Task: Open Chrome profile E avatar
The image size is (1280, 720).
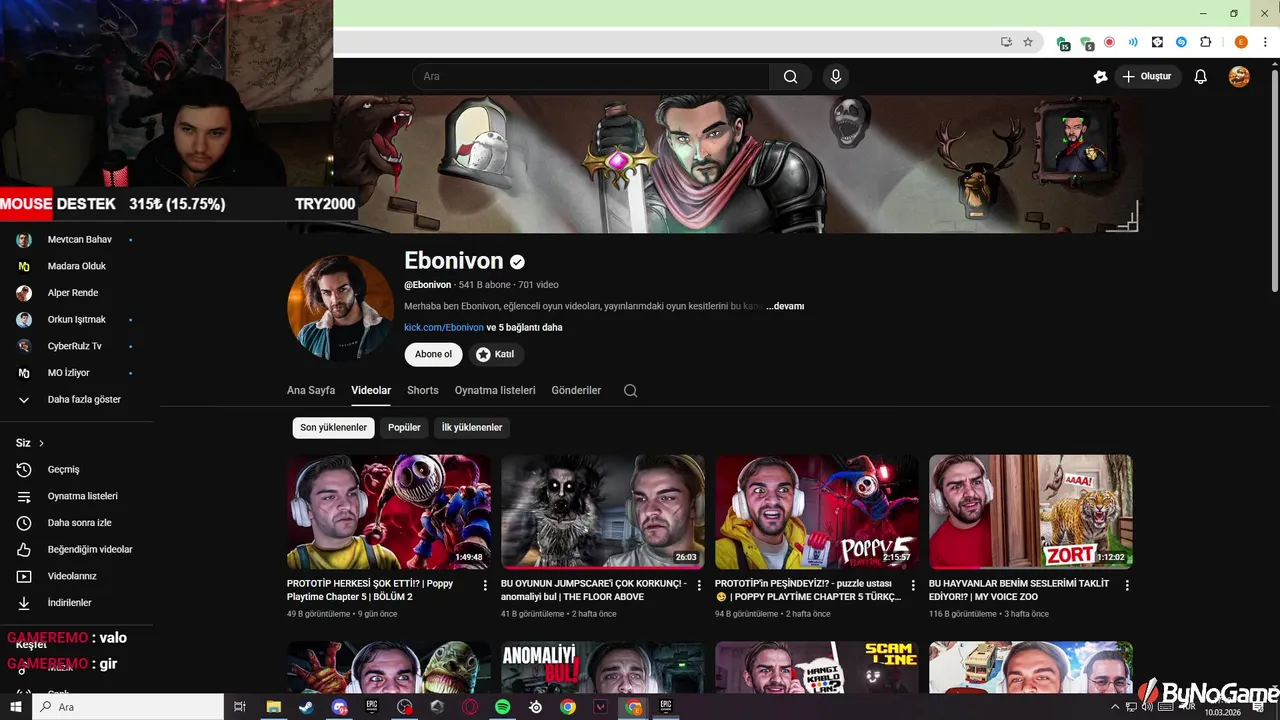Action: pyautogui.click(x=1241, y=42)
